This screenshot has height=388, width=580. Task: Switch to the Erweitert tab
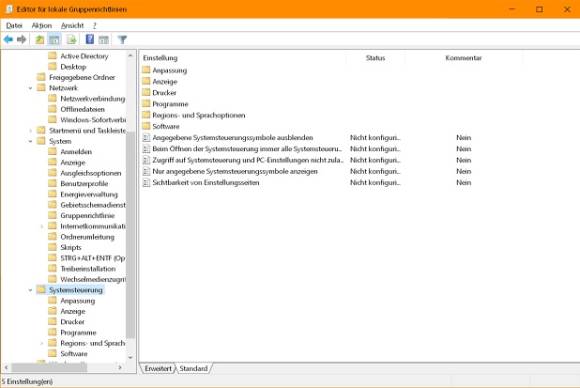click(x=158, y=368)
